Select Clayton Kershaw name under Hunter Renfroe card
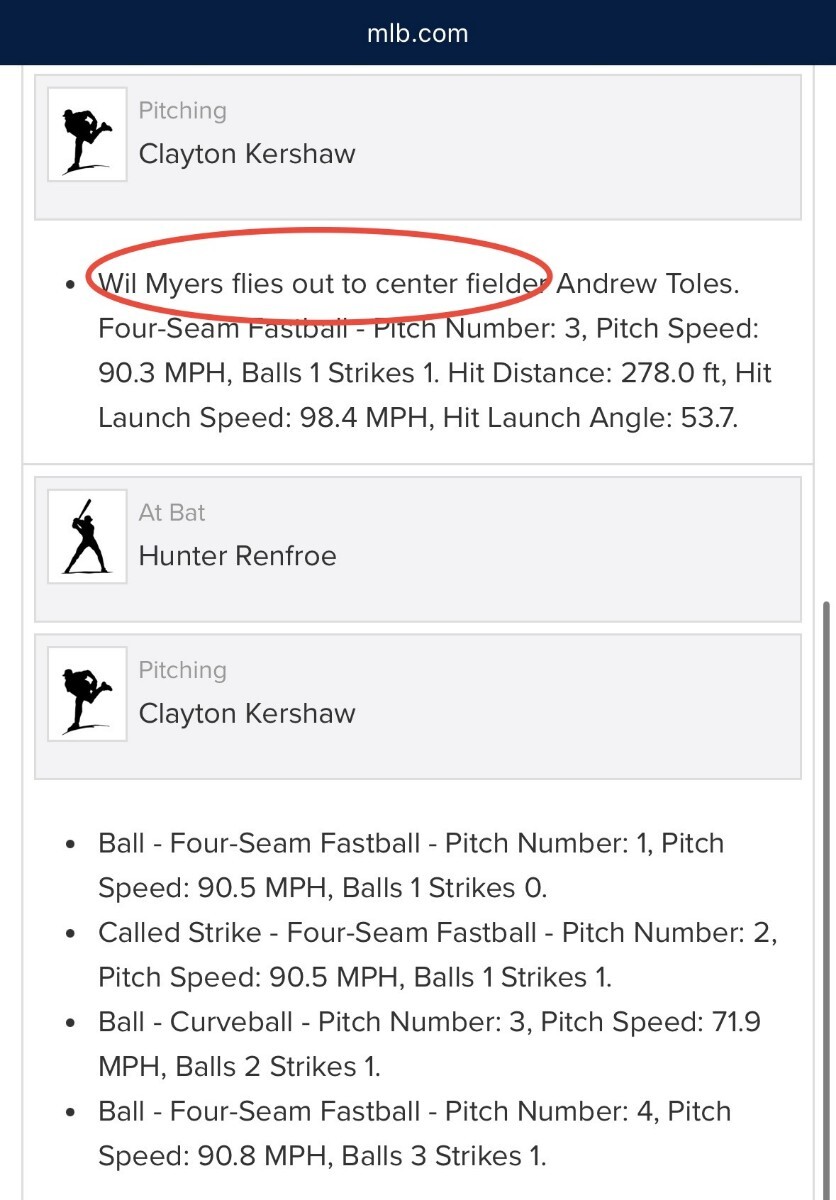836x1200 pixels. 247,714
